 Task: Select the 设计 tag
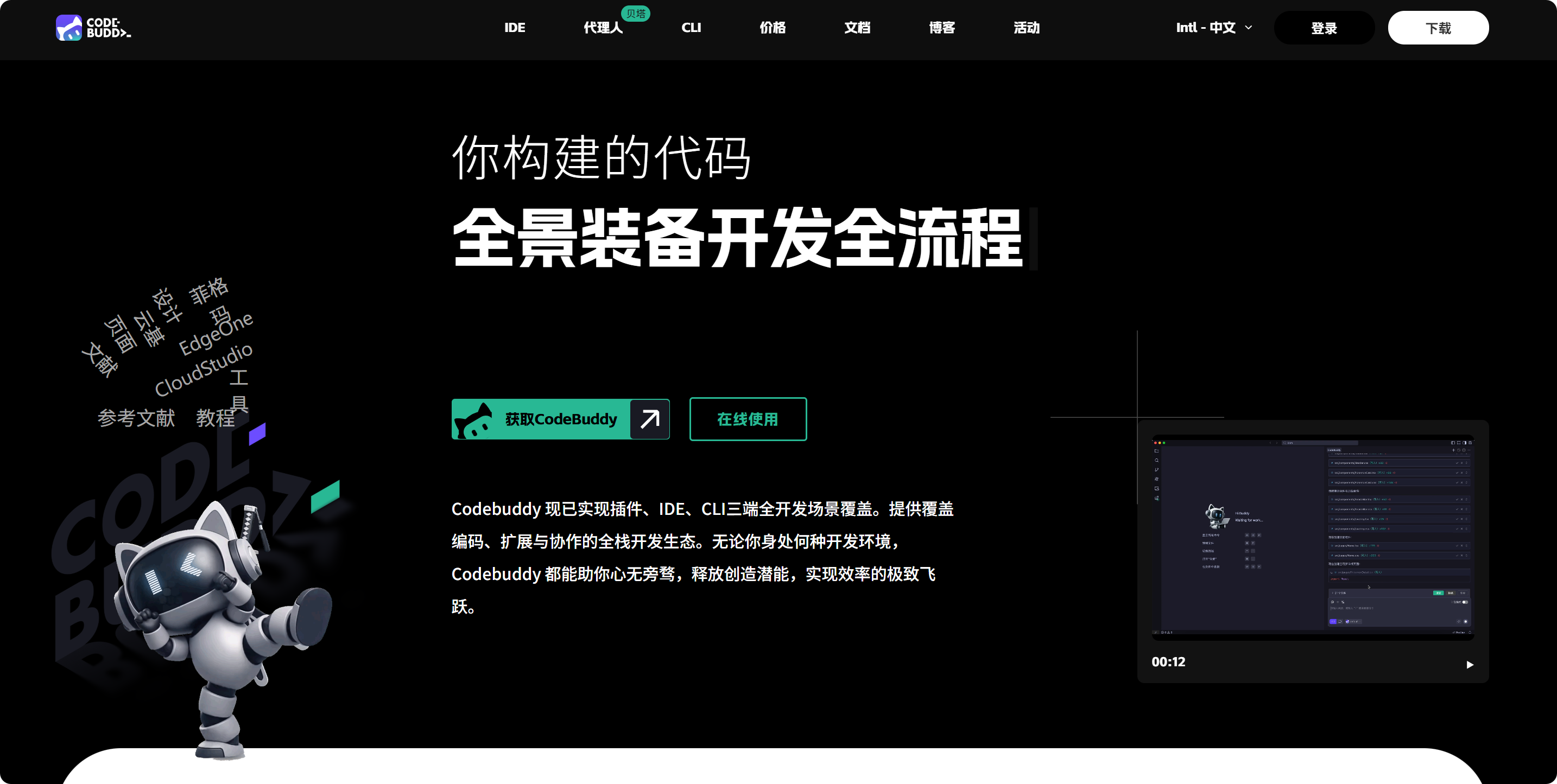click(x=167, y=305)
